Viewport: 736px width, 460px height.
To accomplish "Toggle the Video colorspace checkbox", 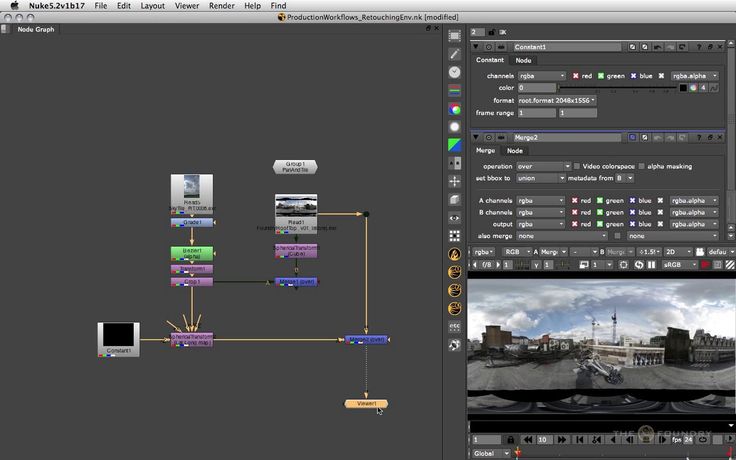I will coord(577,166).
